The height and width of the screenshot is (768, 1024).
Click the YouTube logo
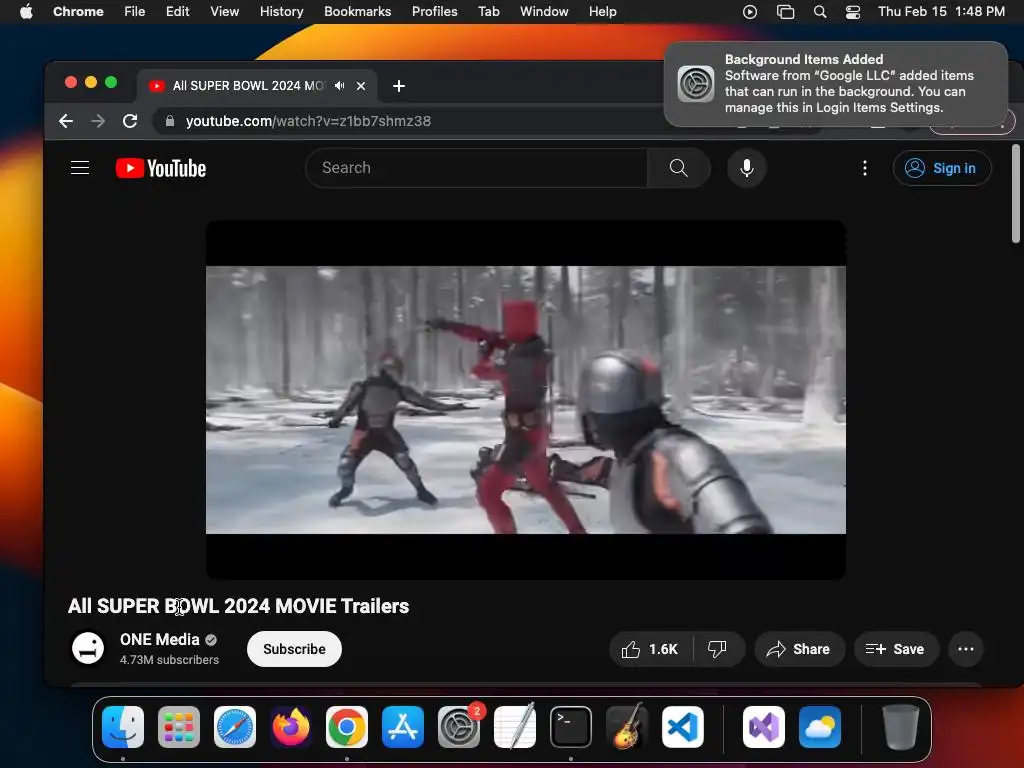pos(161,168)
